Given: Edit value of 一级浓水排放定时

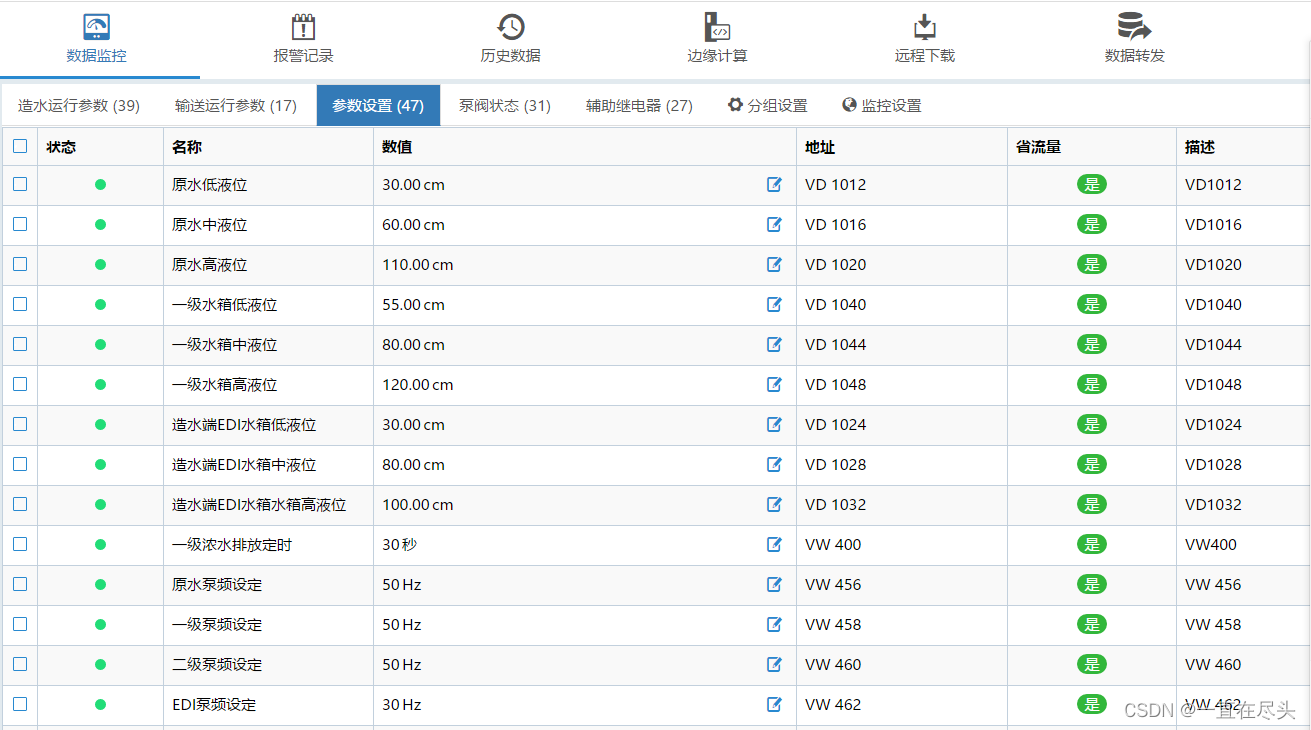Looking at the screenshot, I should pos(774,544).
